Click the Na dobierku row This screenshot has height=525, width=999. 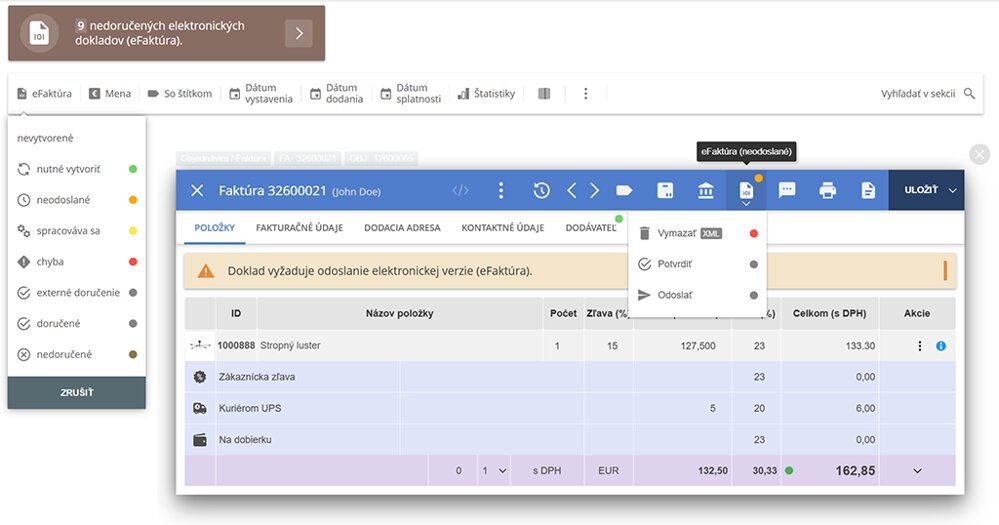(x=570, y=439)
